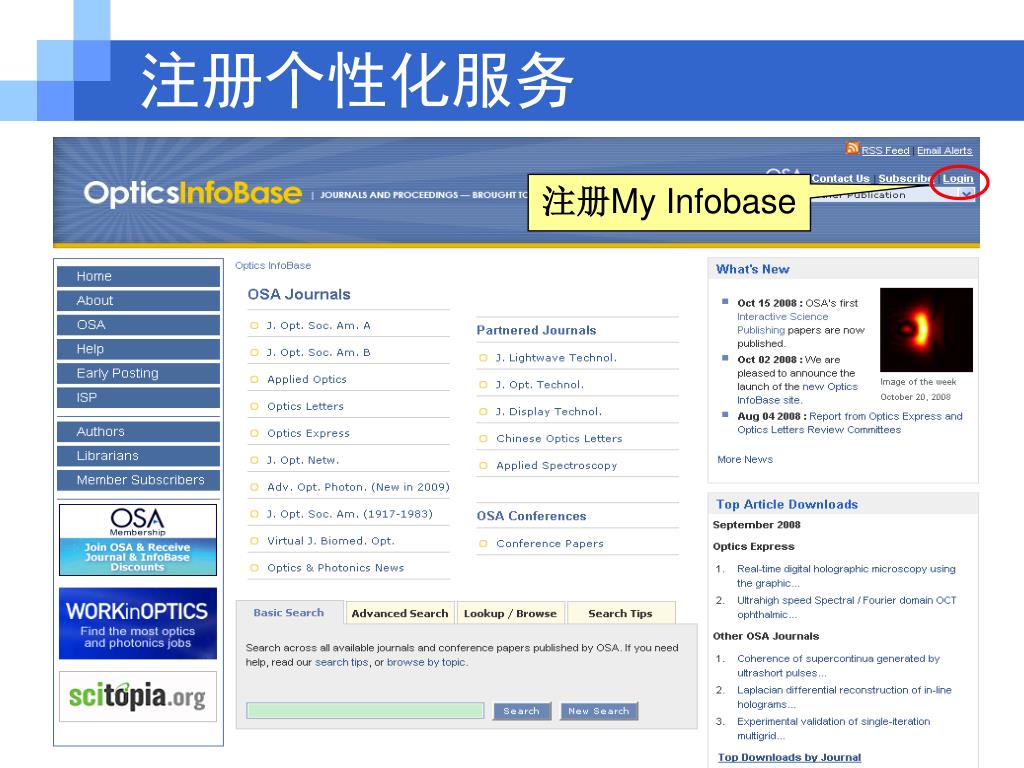Open Ultrahigh speed Spectral OCT article
1024x768 pixels.
846,607
